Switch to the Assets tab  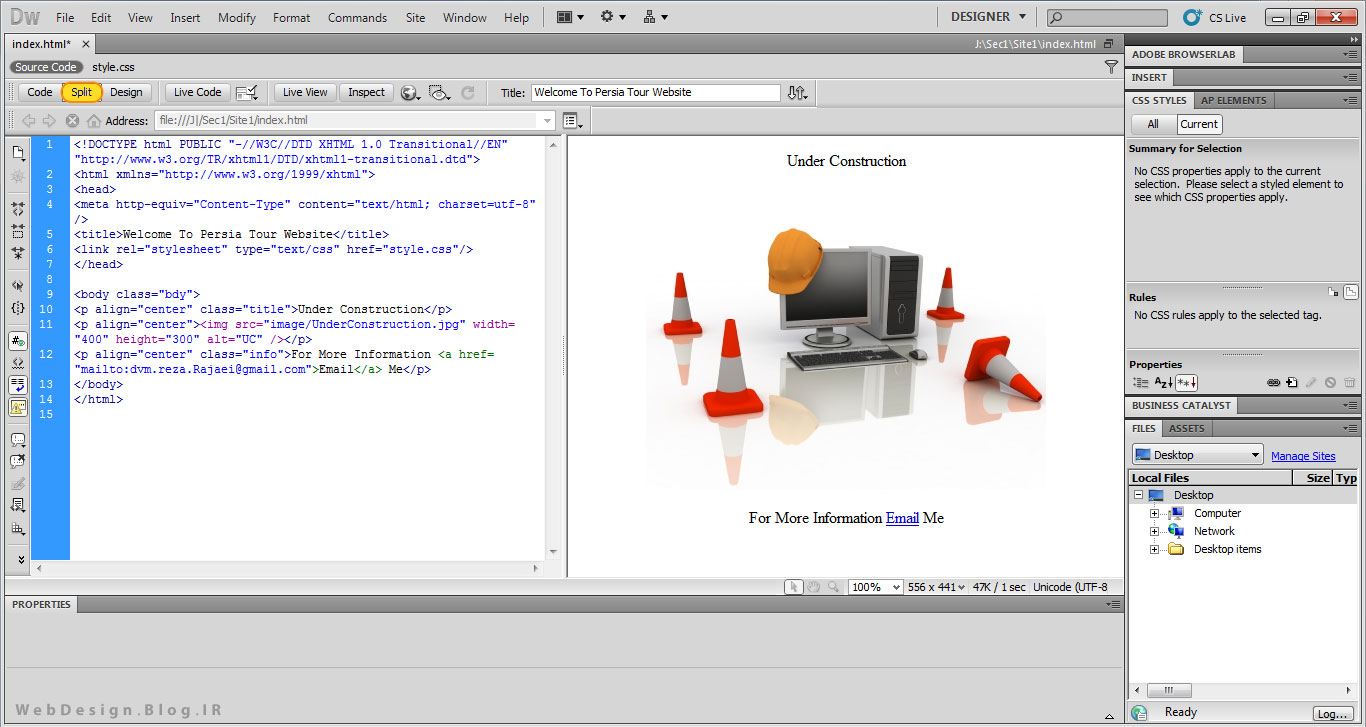coord(1187,428)
